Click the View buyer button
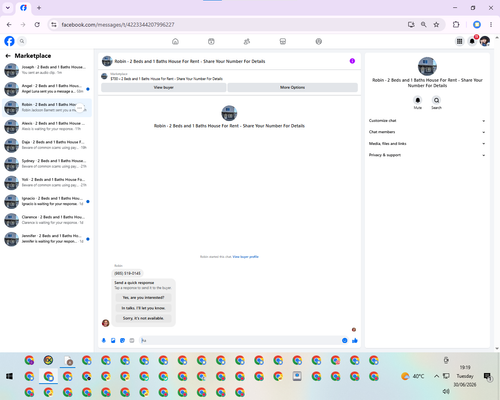The width and height of the screenshot is (500, 400). [163, 87]
